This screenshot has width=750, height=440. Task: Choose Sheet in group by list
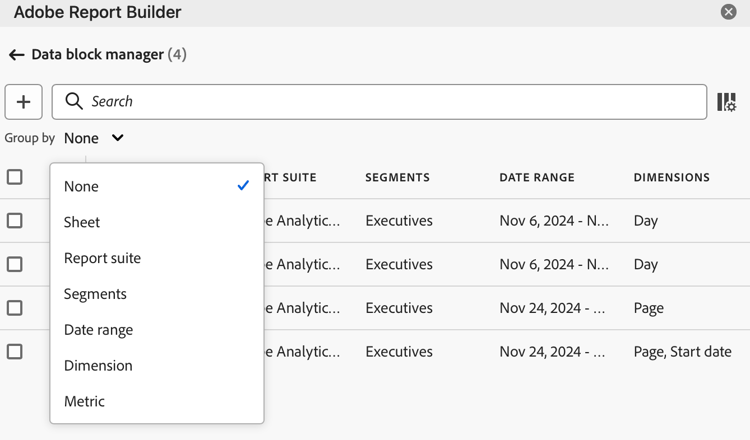(x=82, y=222)
